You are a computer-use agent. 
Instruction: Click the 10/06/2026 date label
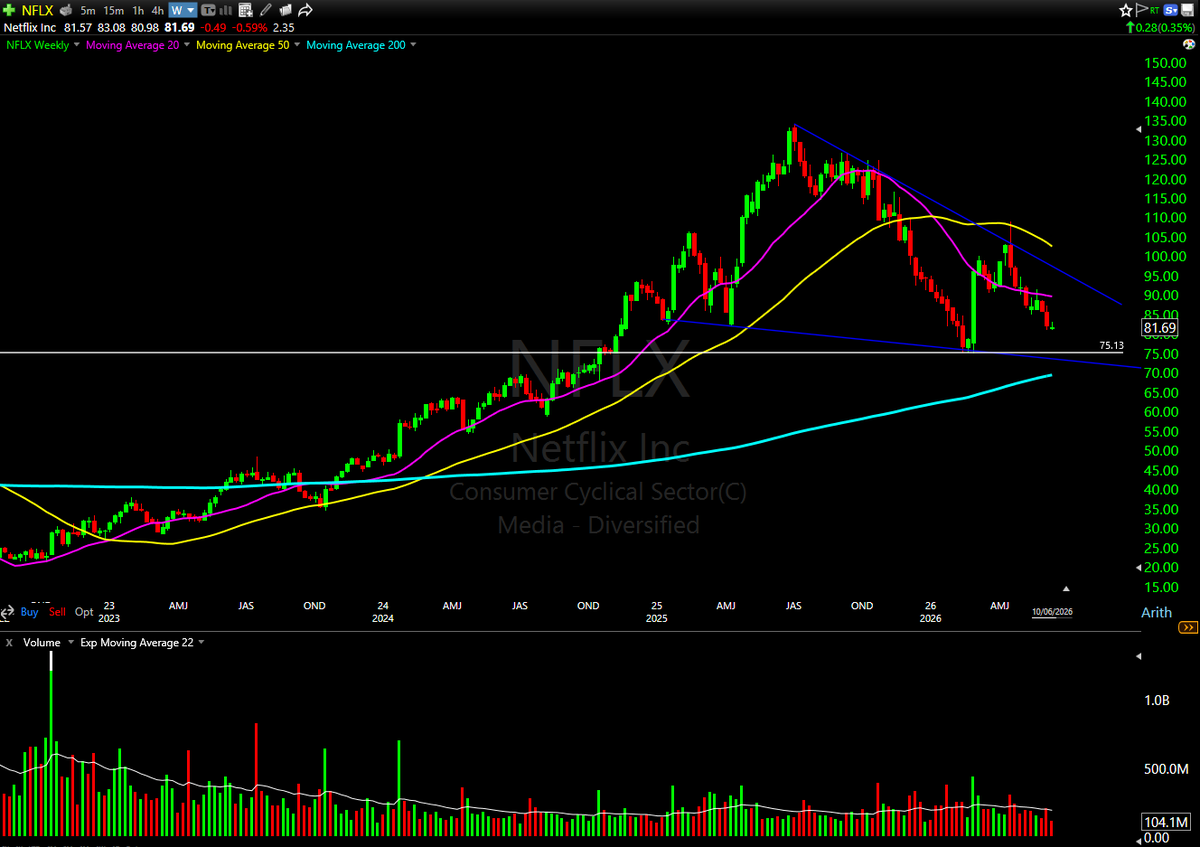[x=1052, y=612]
